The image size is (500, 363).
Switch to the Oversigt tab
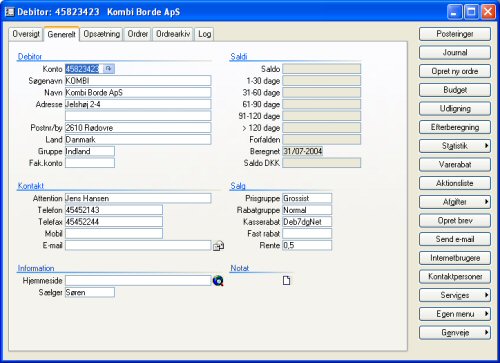[26, 34]
